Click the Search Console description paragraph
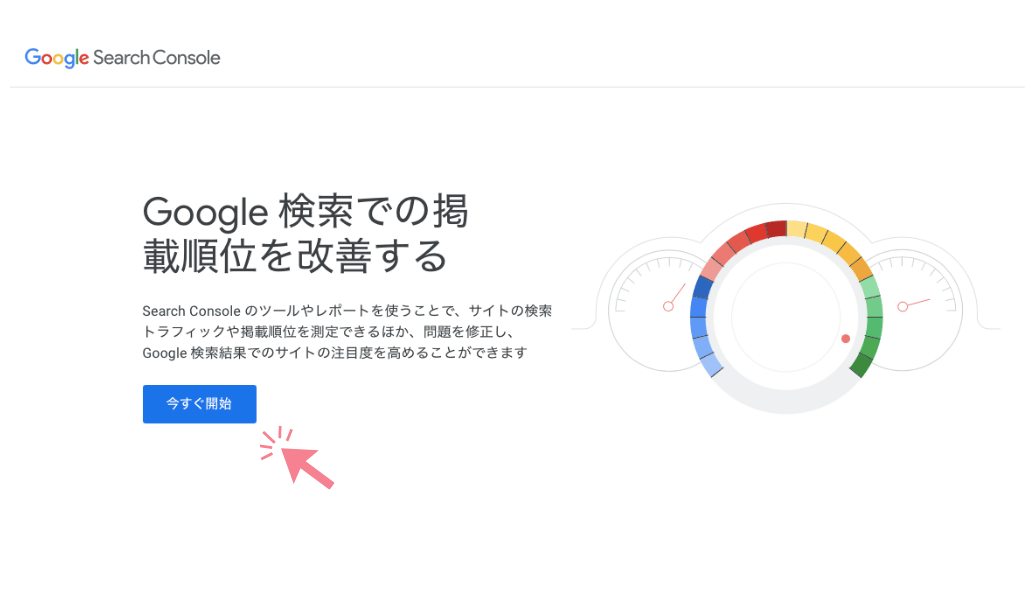1025x599 pixels. tap(347, 332)
